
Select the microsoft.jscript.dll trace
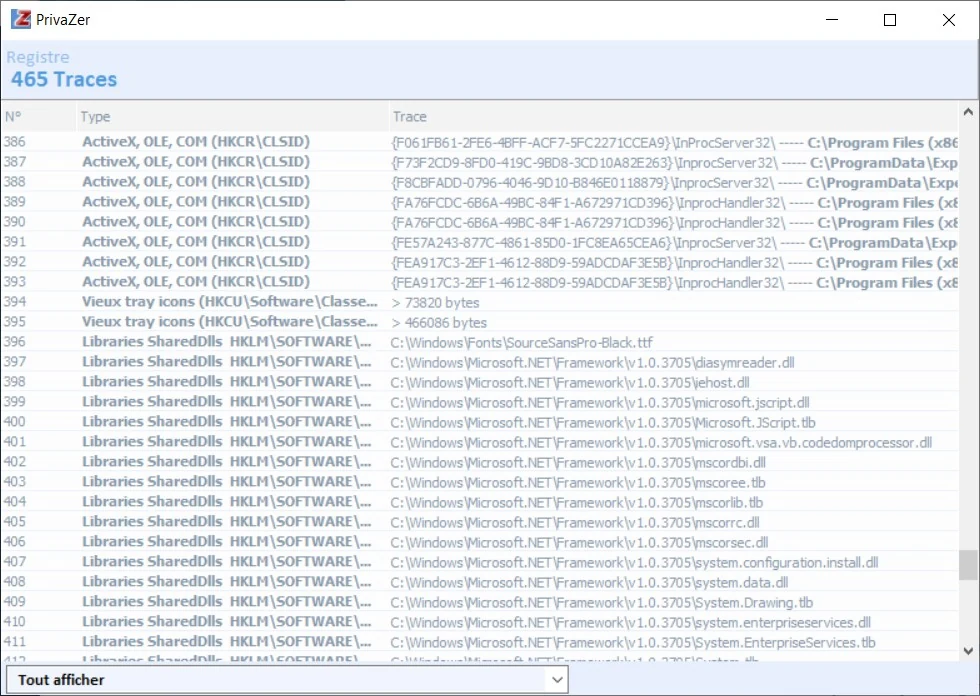[x=479, y=402]
